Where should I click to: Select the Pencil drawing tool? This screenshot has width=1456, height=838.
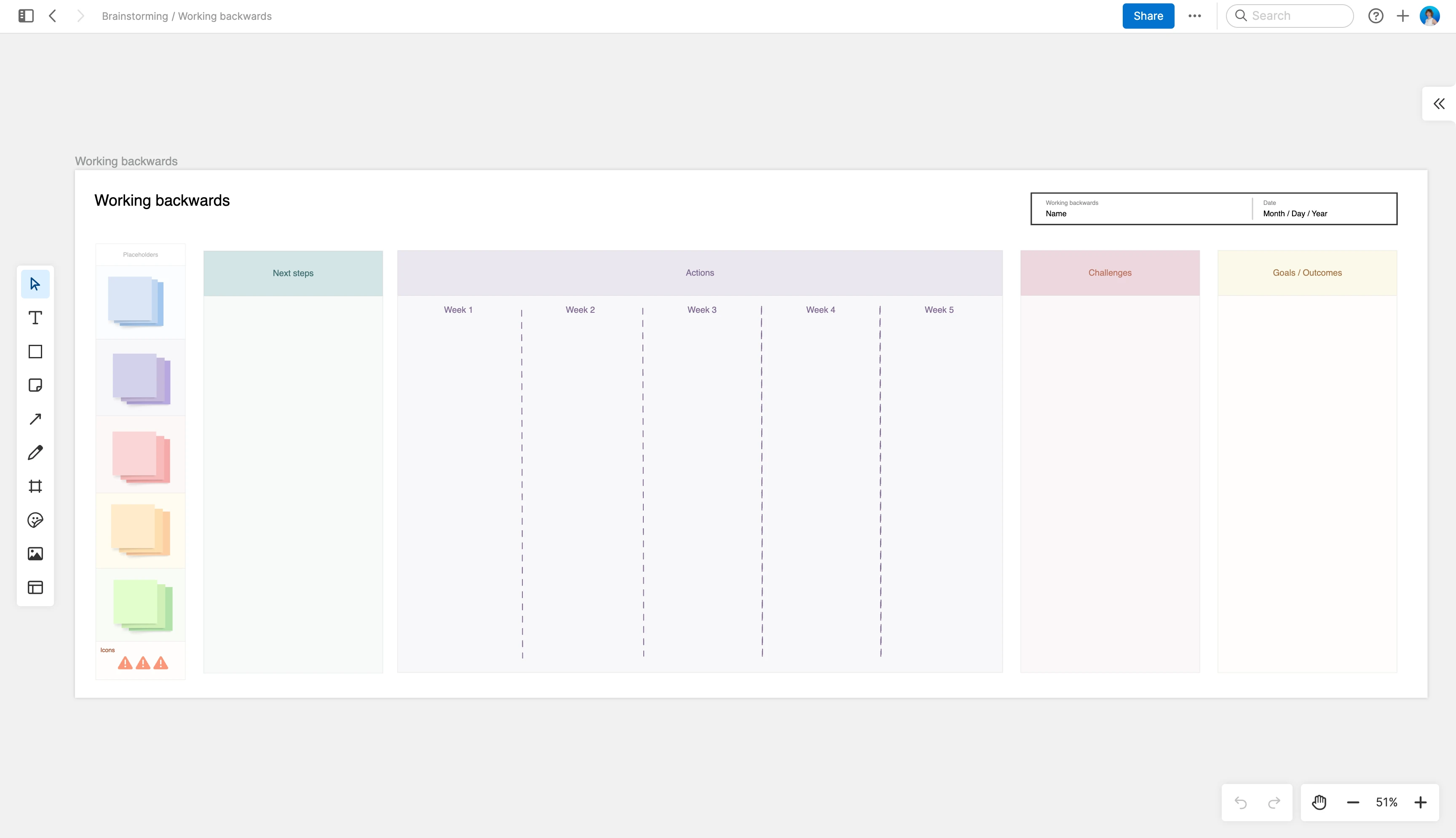pyautogui.click(x=35, y=452)
